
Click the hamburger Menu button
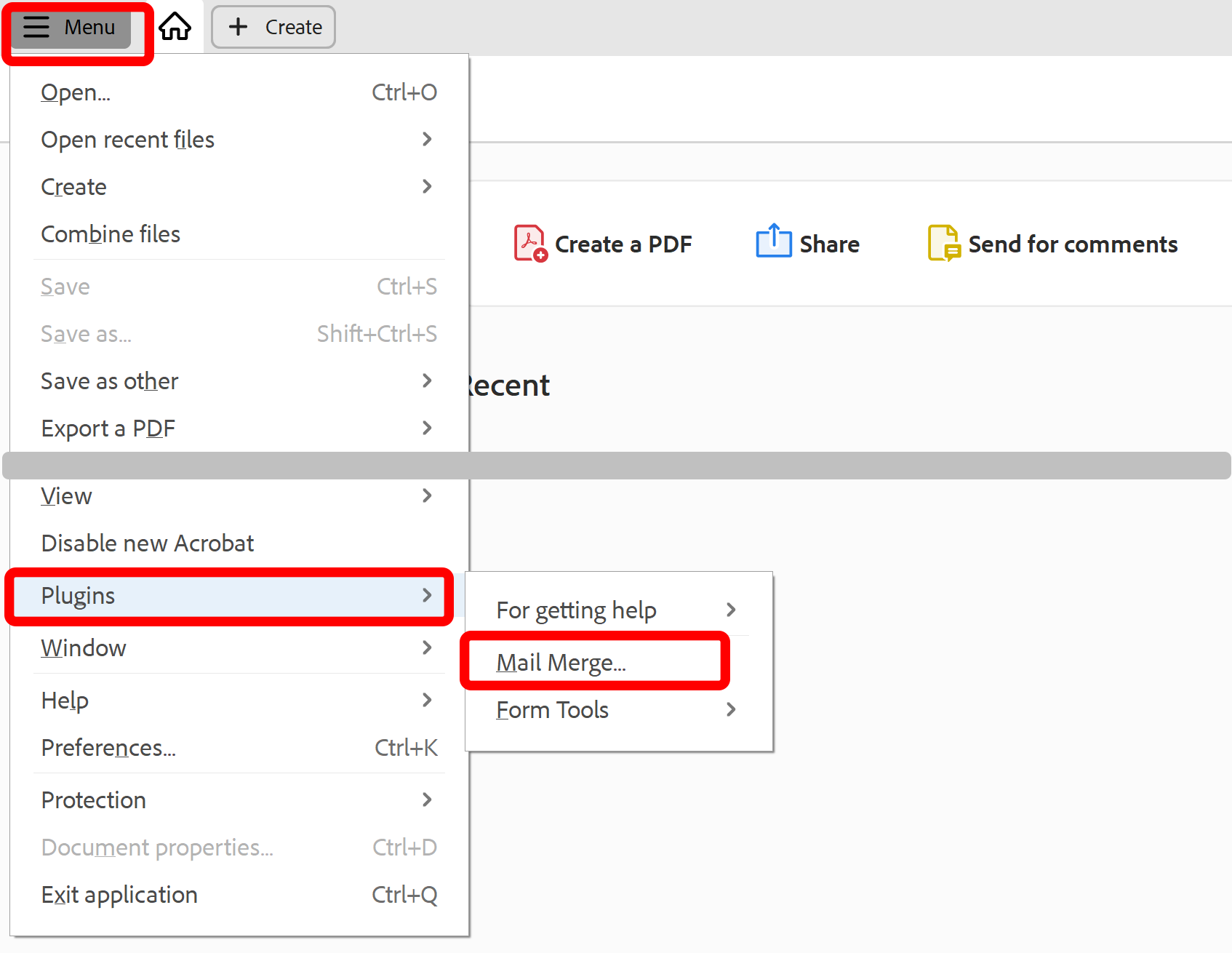(71, 27)
